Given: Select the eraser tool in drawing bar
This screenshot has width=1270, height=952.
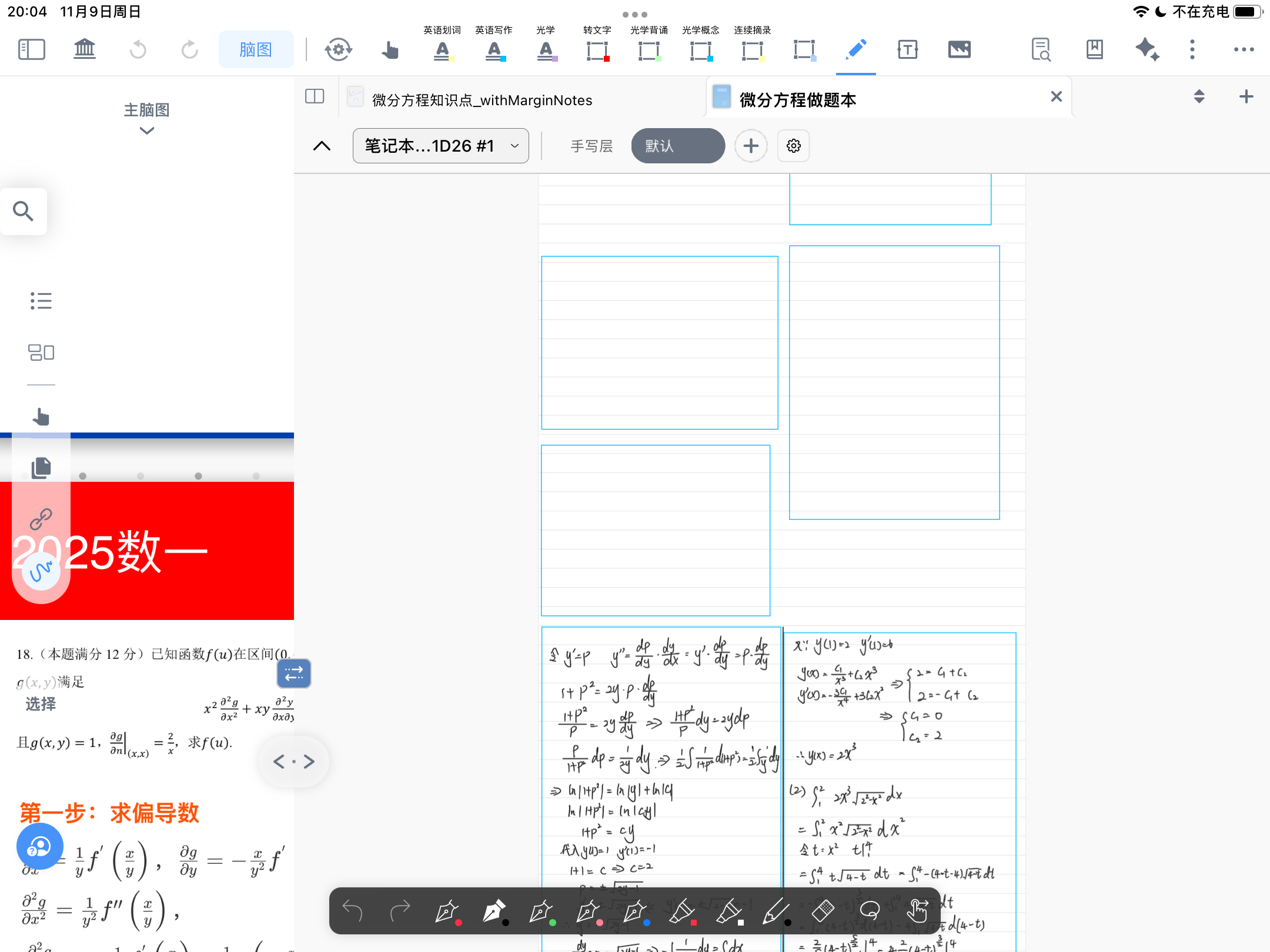Looking at the screenshot, I should tap(823, 911).
